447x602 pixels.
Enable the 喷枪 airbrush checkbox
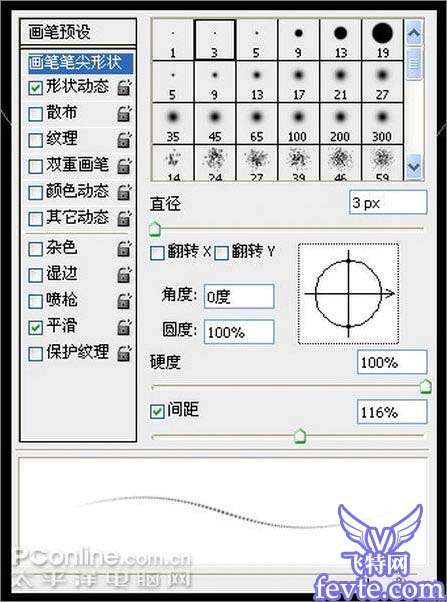tap(35, 301)
